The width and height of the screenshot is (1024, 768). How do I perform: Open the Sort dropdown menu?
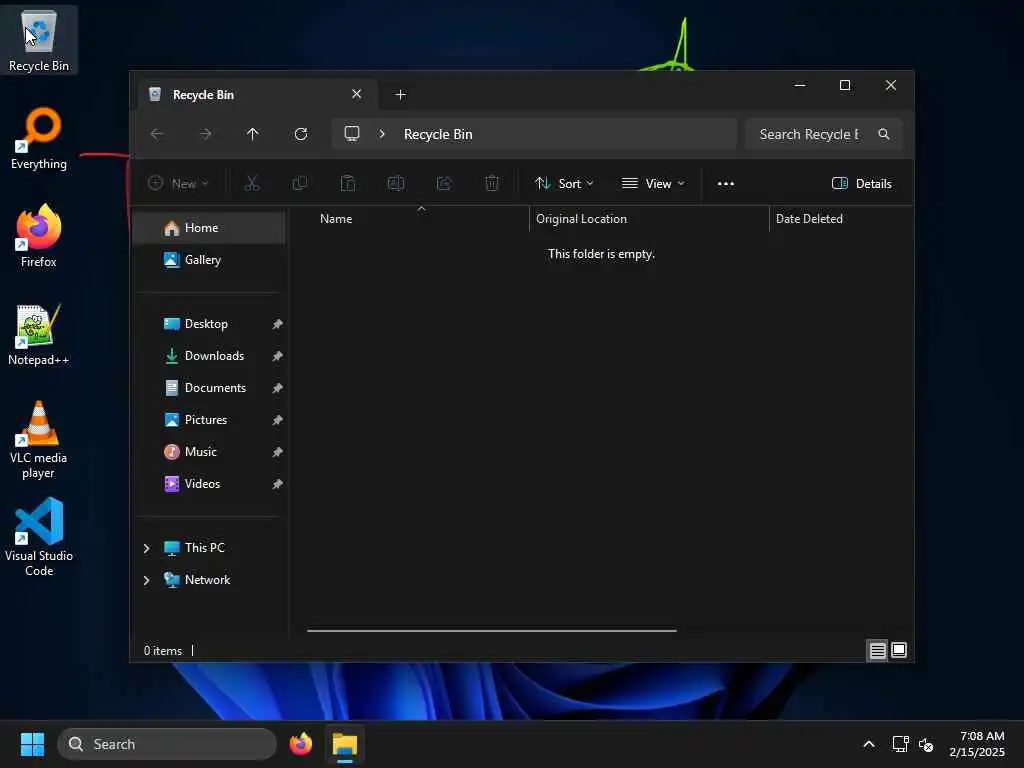click(564, 184)
